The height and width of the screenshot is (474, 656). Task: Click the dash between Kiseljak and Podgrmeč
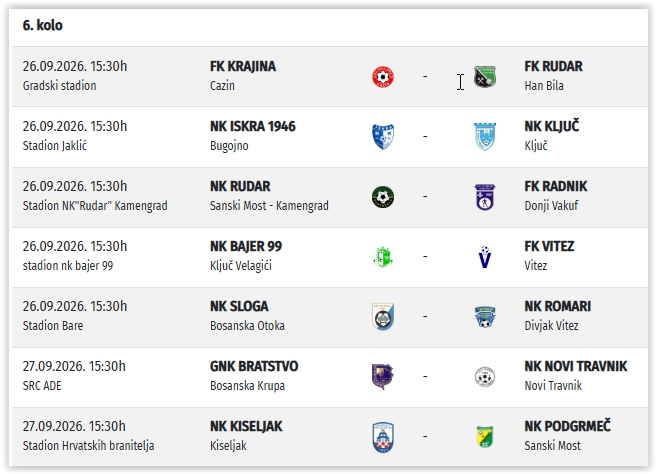(x=425, y=436)
